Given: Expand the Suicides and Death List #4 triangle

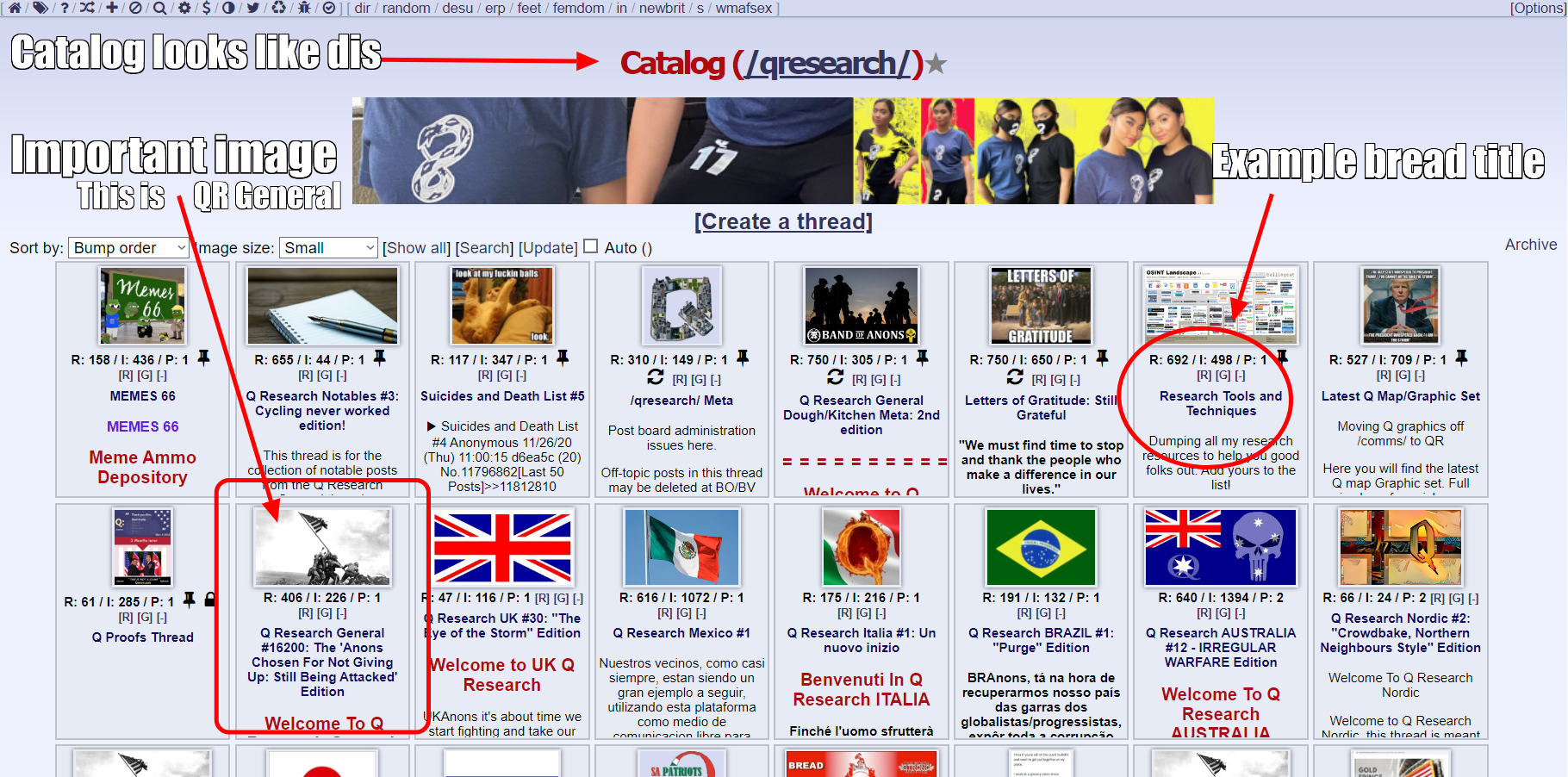Looking at the screenshot, I should (432, 426).
